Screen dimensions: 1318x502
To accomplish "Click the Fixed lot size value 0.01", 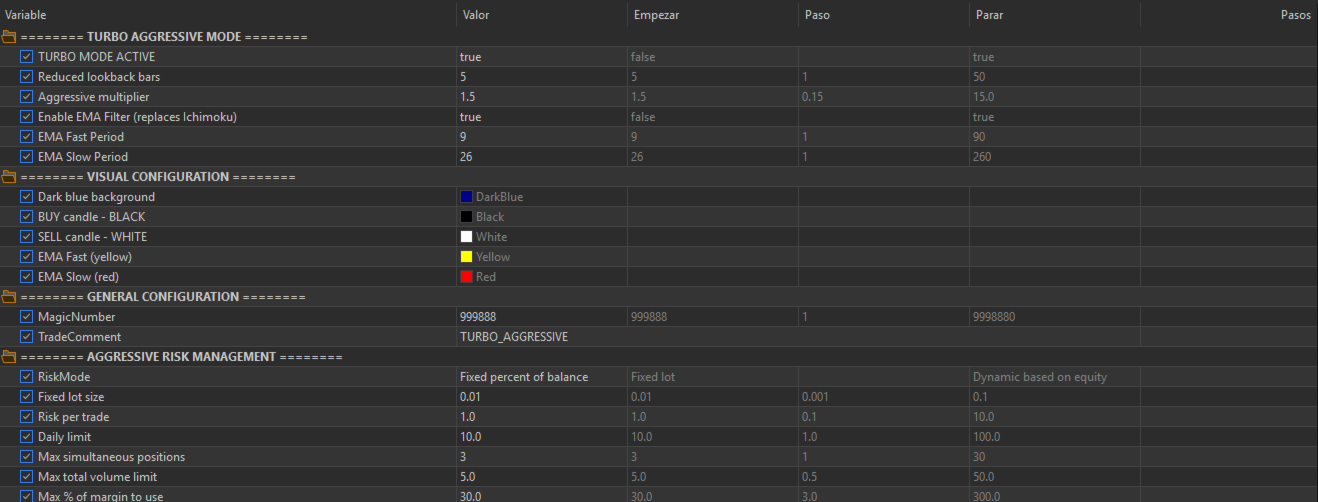I will pos(471,397).
